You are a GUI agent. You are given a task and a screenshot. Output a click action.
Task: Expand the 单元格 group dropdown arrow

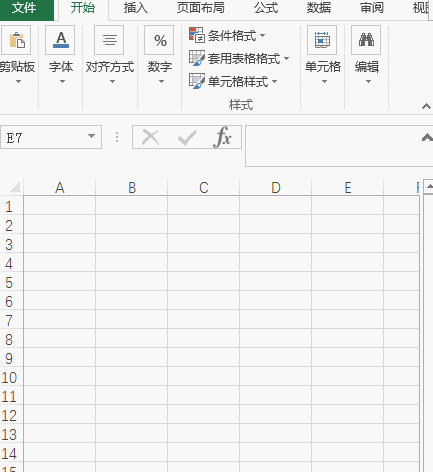324,82
